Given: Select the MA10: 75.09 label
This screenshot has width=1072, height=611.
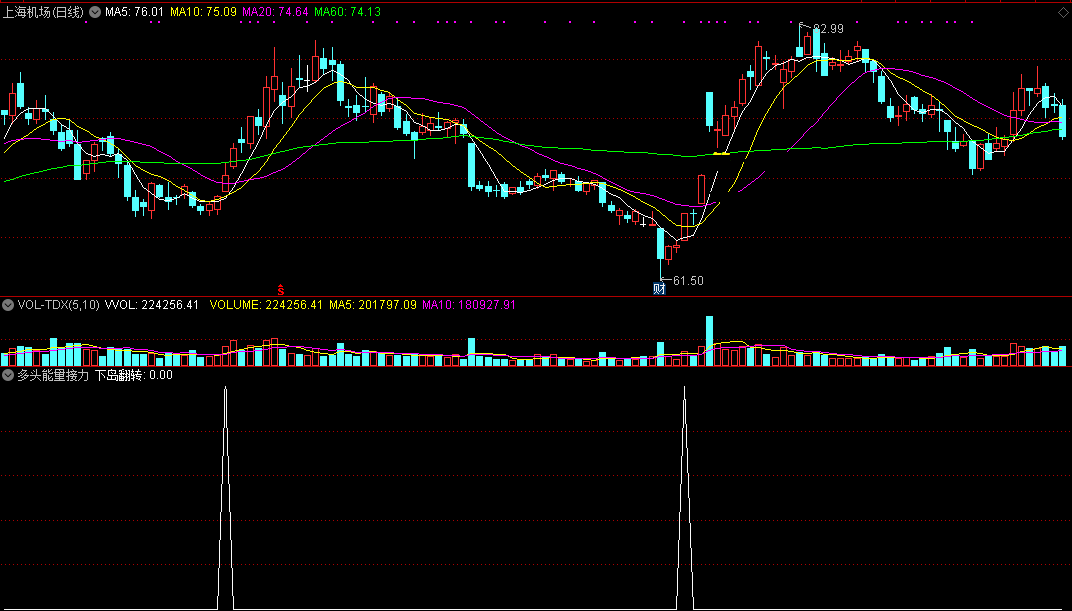Looking at the screenshot, I should point(203,12).
